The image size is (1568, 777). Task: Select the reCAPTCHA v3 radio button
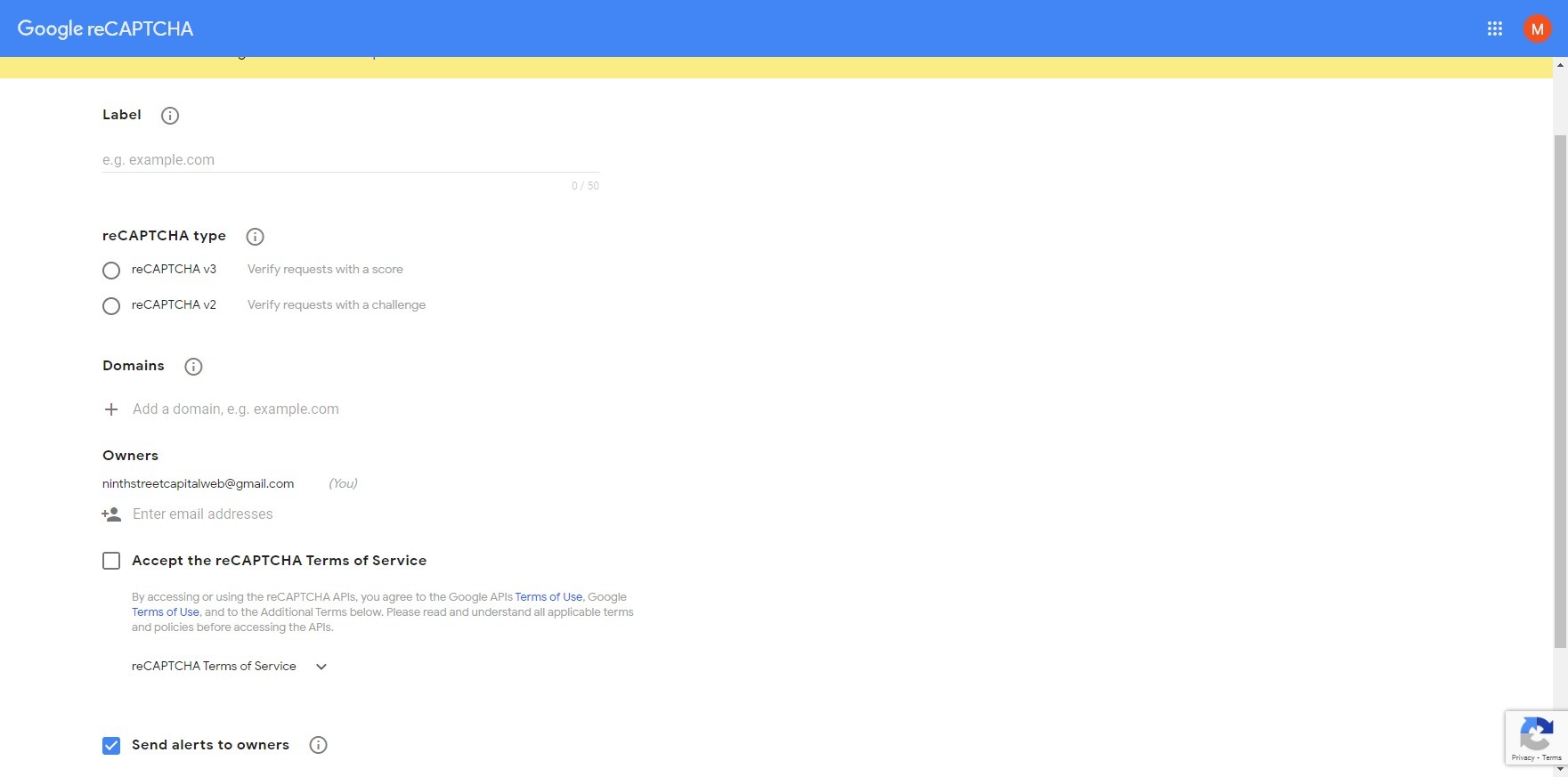pos(111,270)
